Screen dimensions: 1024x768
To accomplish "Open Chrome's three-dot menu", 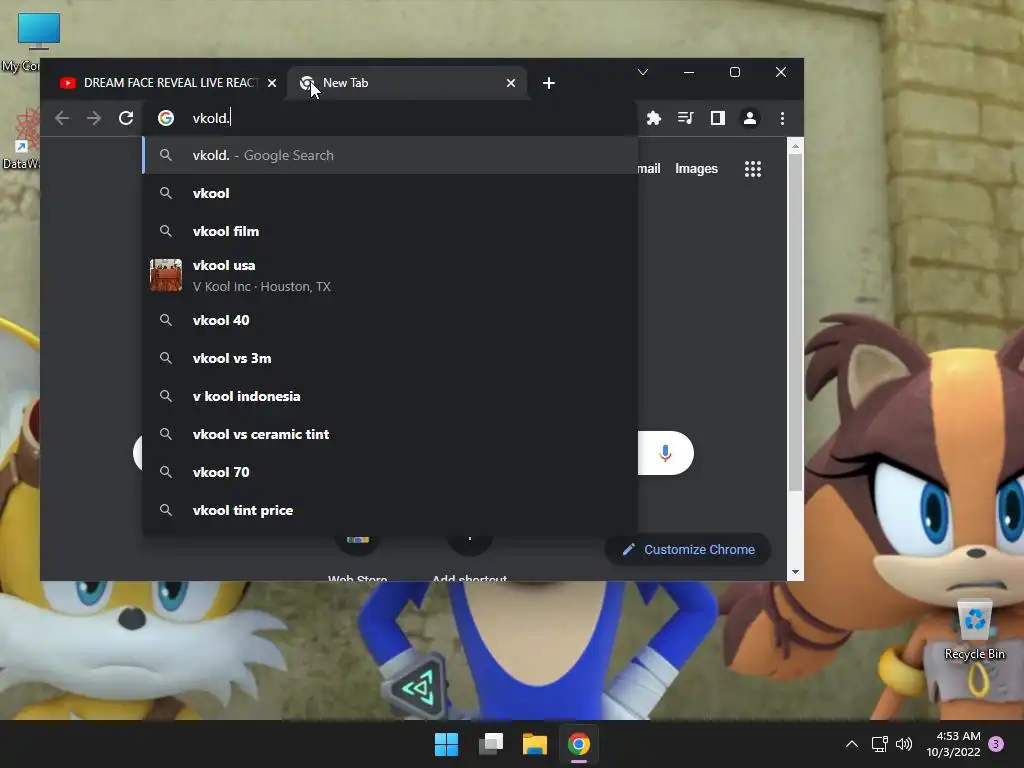I will tap(782, 118).
